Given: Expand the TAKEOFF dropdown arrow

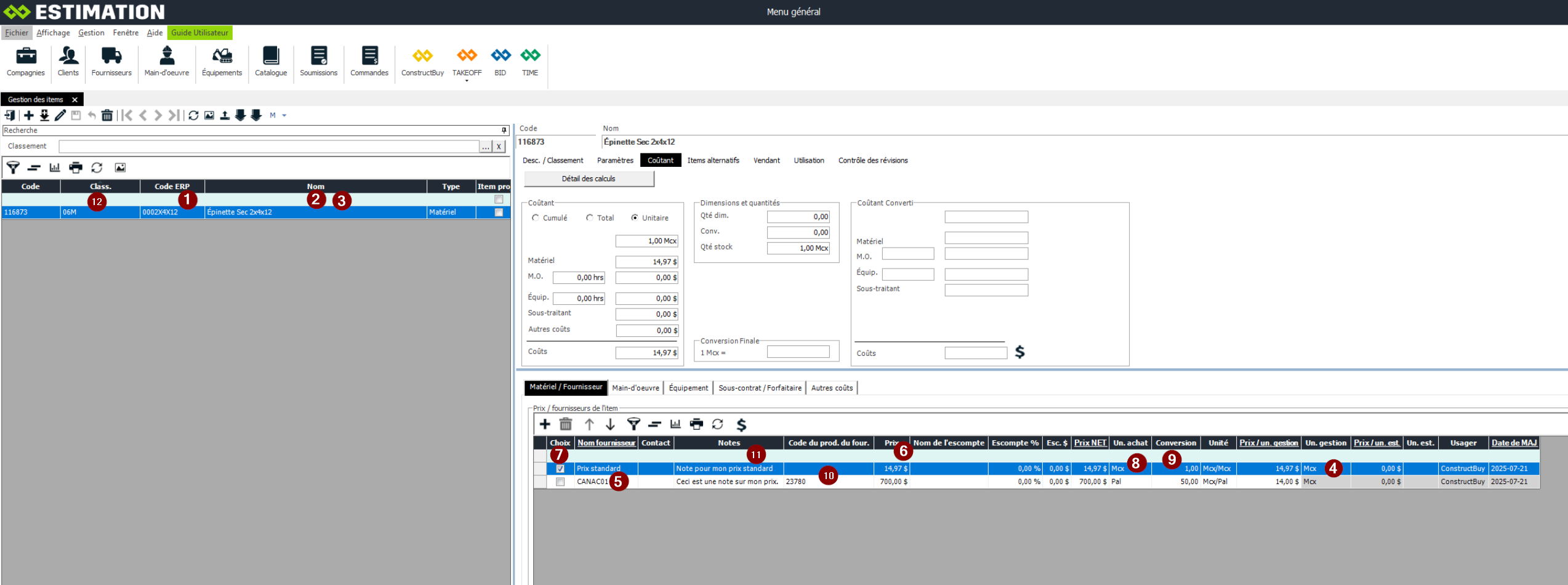Looking at the screenshot, I should coord(467,81).
